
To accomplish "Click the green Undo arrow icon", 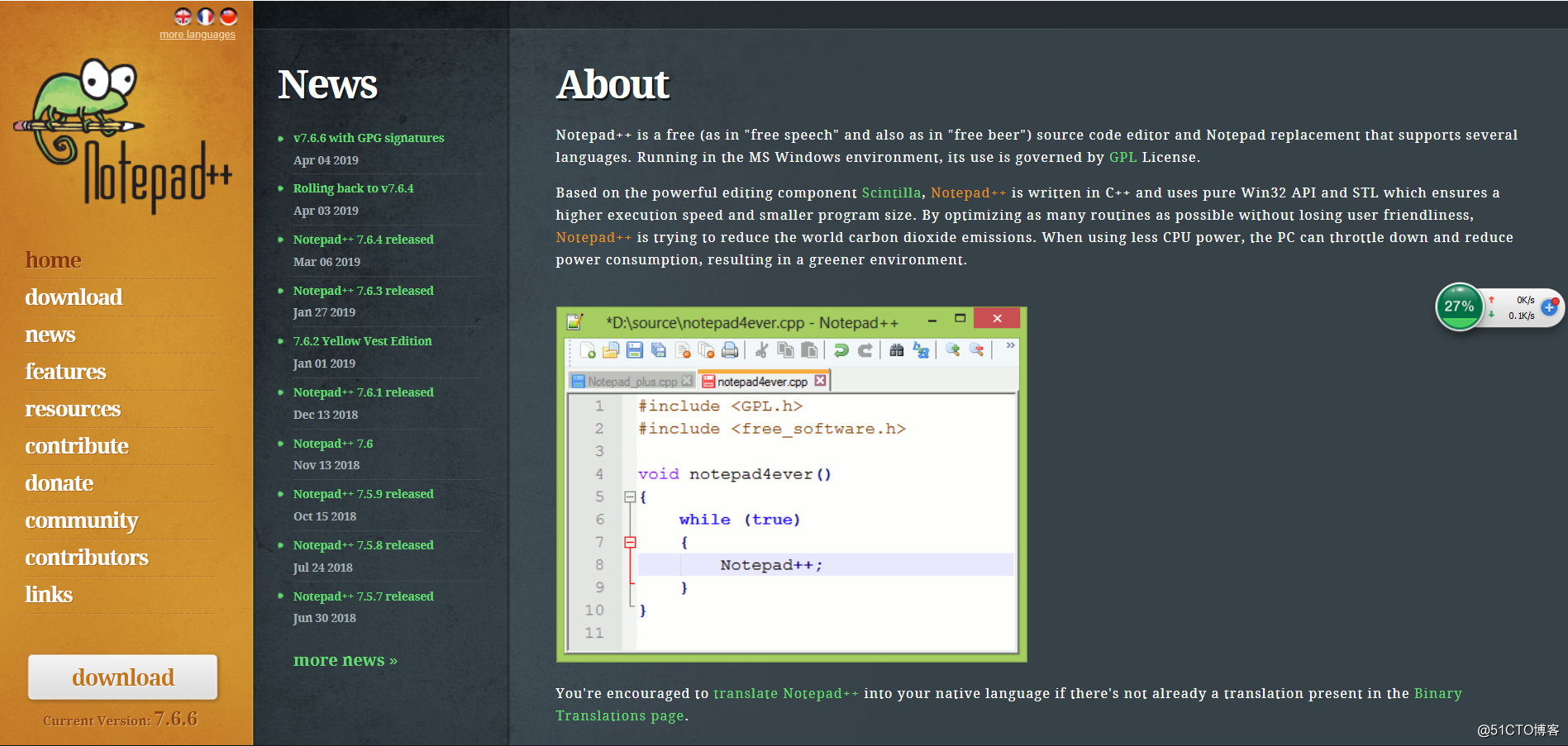I will [841, 350].
